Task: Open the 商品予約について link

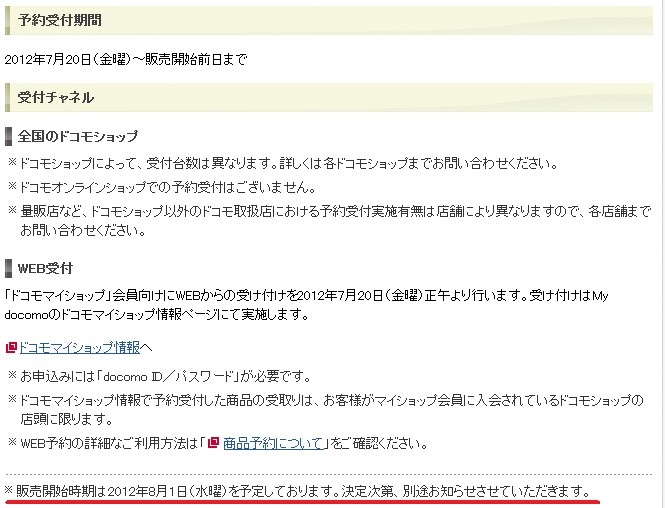Action: coord(273,444)
